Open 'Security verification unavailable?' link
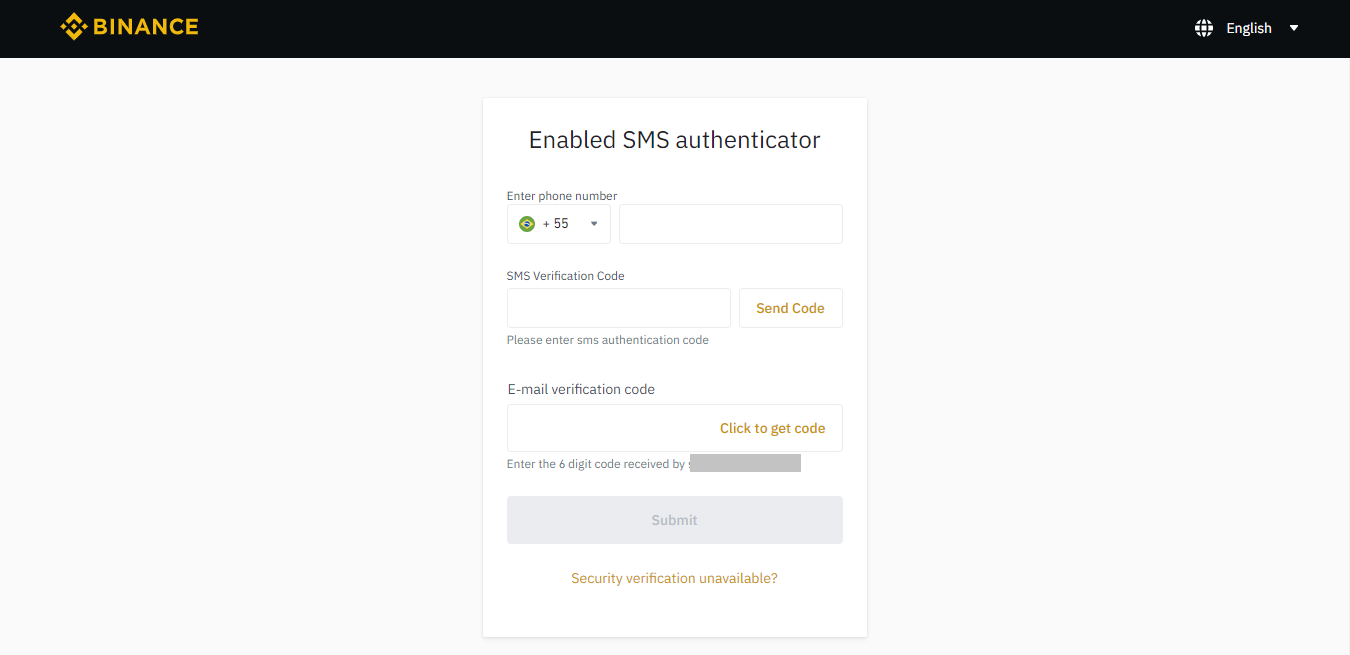Image resolution: width=1350 pixels, height=655 pixels. pyautogui.click(x=674, y=578)
